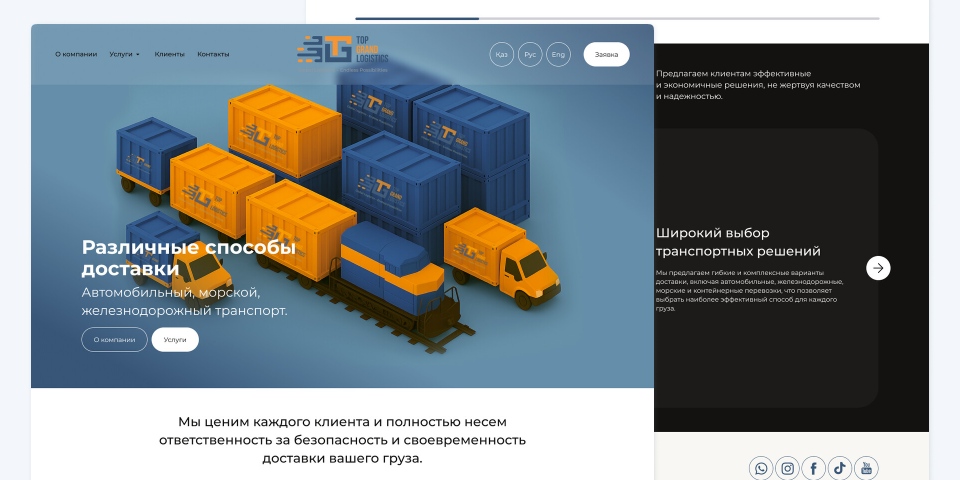
Task: Switch language to Каз
Action: pyautogui.click(x=501, y=54)
